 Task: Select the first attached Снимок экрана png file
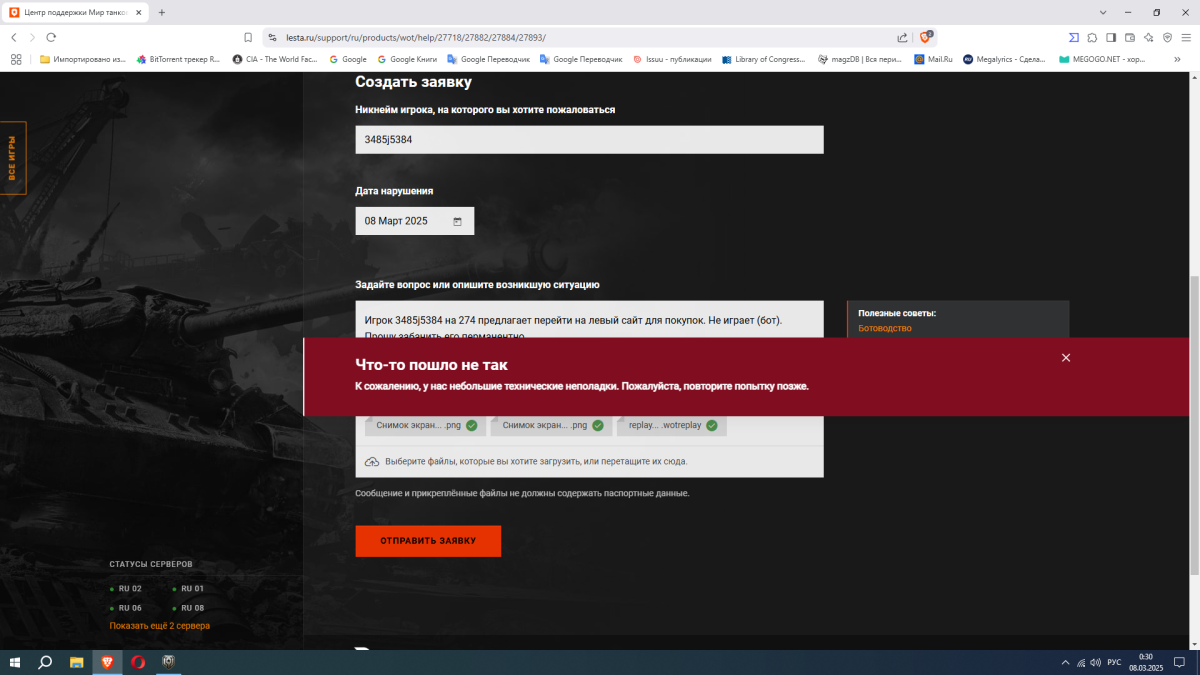click(425, 425)
